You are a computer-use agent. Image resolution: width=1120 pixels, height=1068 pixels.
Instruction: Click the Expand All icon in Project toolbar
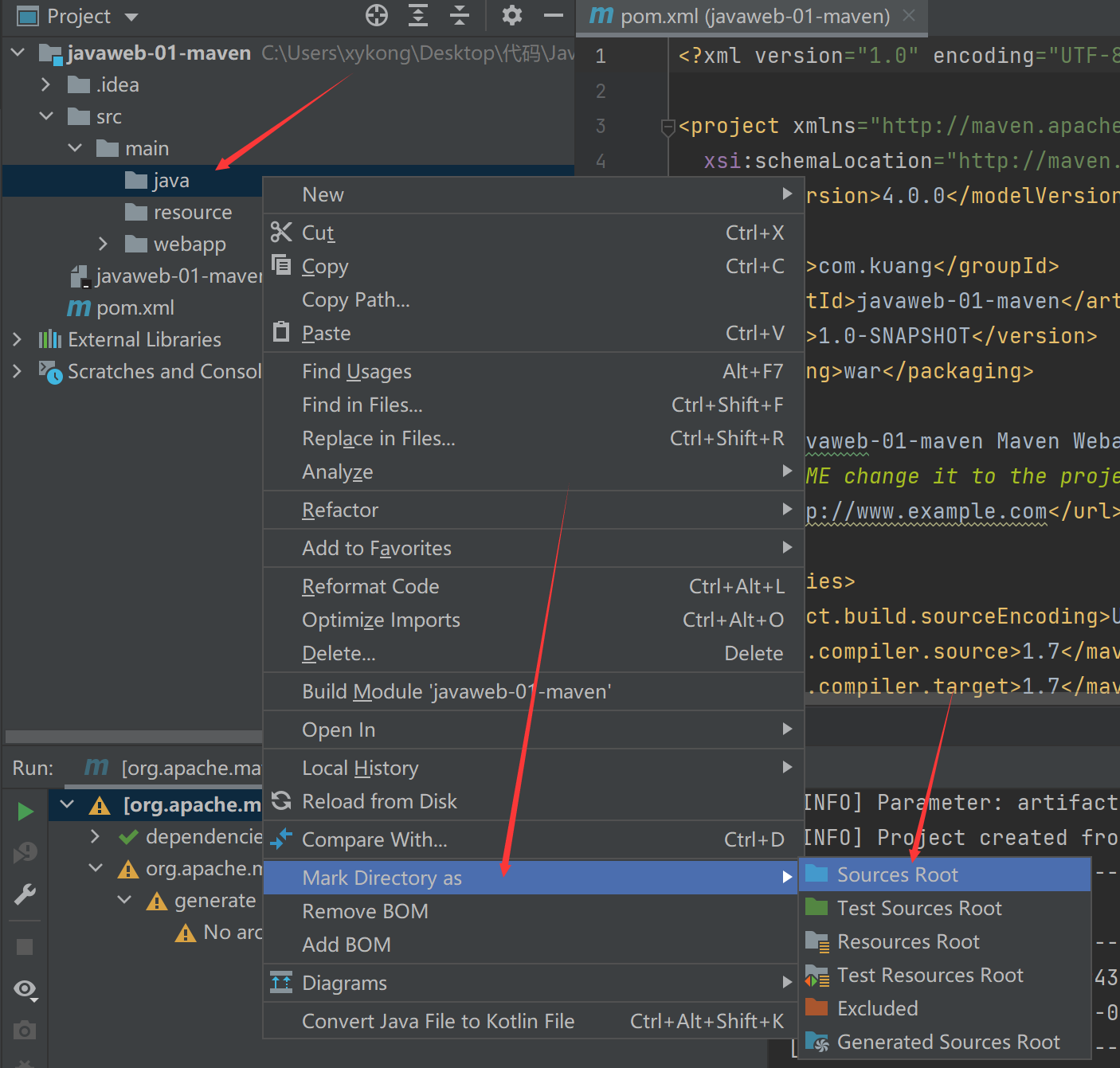point(418,15)
